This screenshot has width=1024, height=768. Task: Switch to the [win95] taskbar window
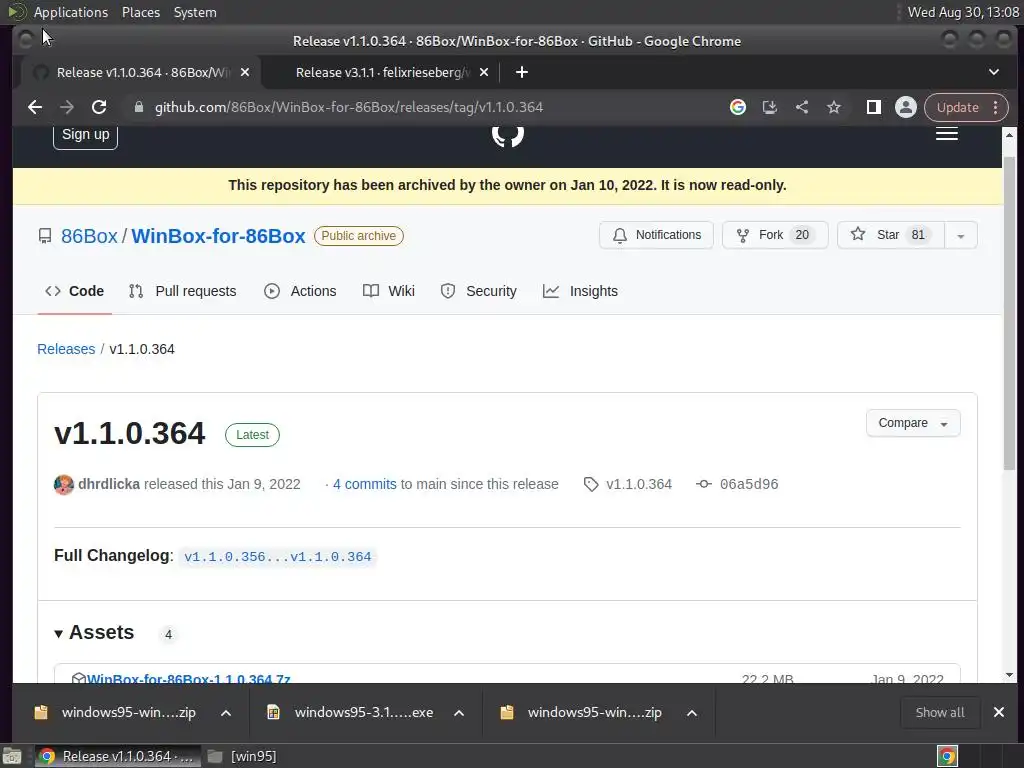(242, 756)
